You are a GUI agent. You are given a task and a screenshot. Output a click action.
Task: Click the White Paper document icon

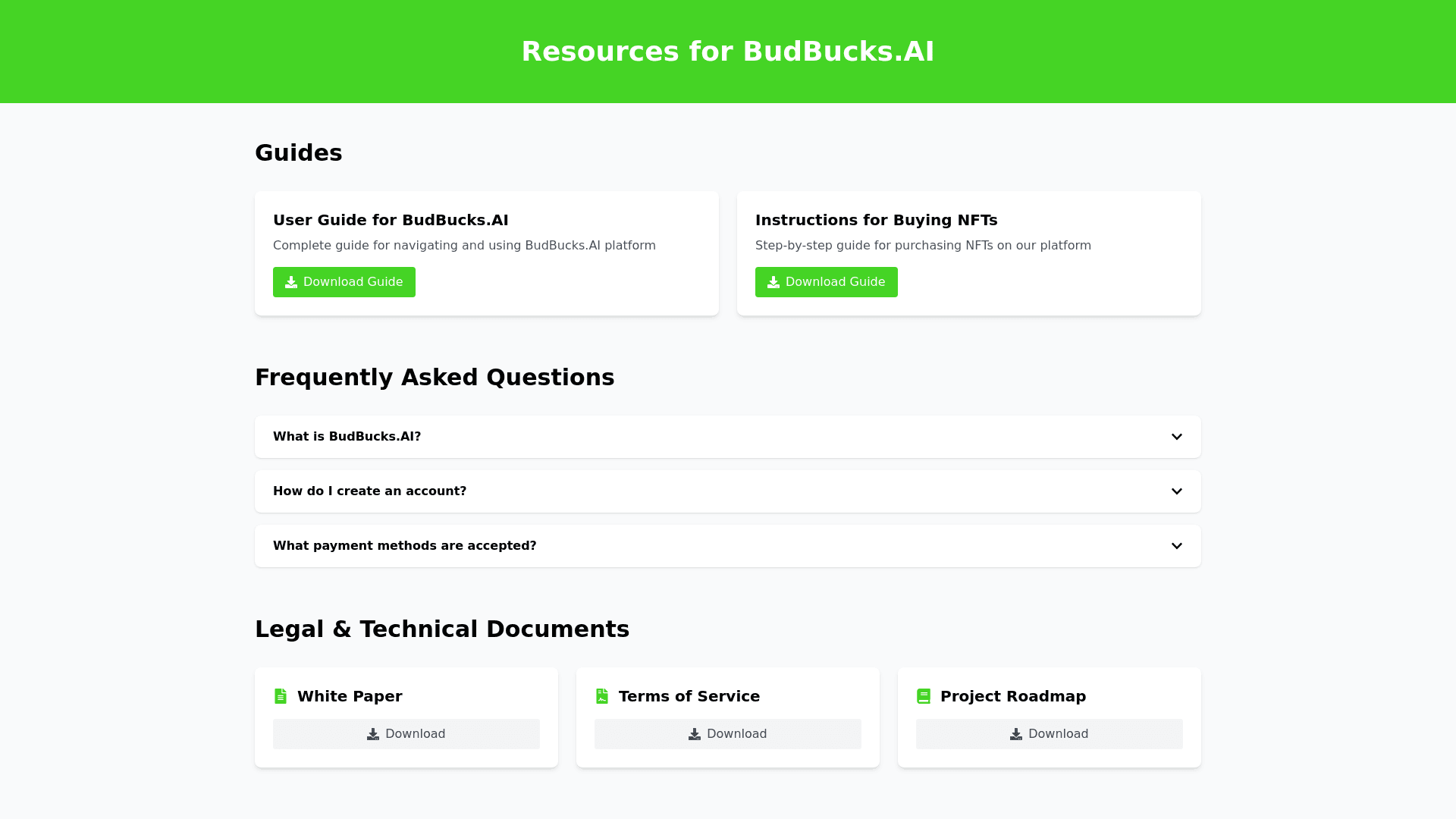281,696
